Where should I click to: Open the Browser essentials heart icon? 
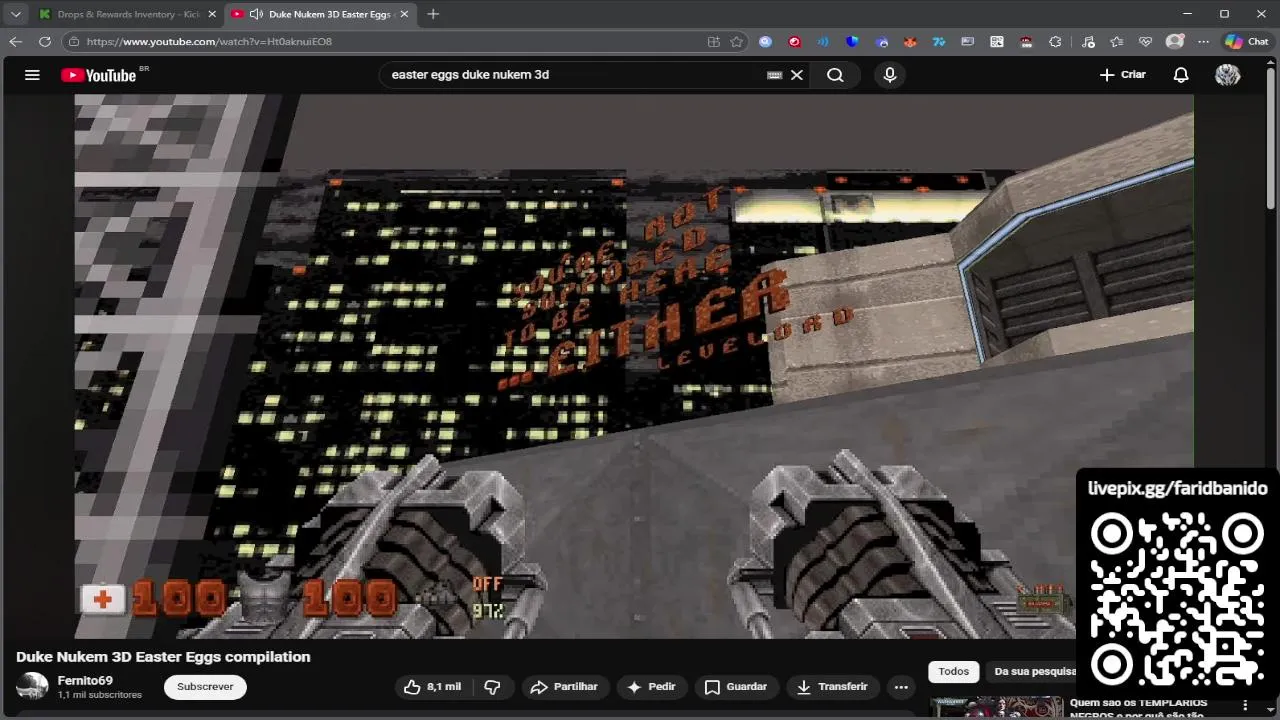click(1146, 42)
